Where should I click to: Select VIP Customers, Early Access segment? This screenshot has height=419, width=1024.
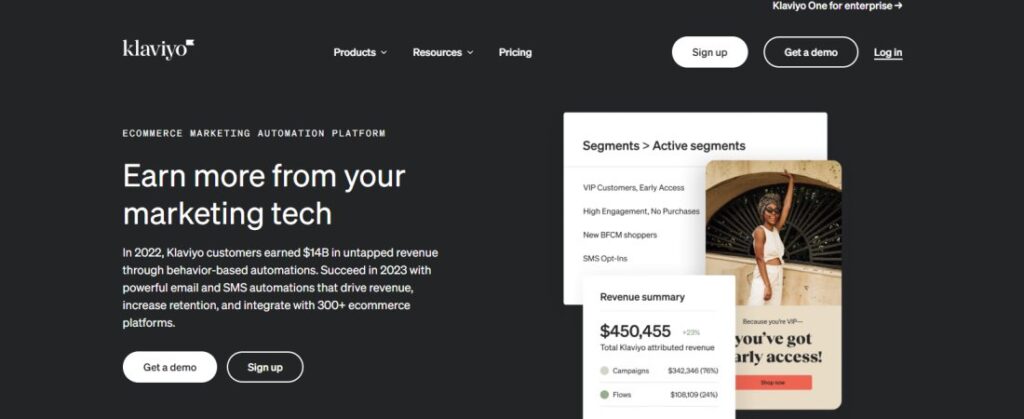pos(633,187)
